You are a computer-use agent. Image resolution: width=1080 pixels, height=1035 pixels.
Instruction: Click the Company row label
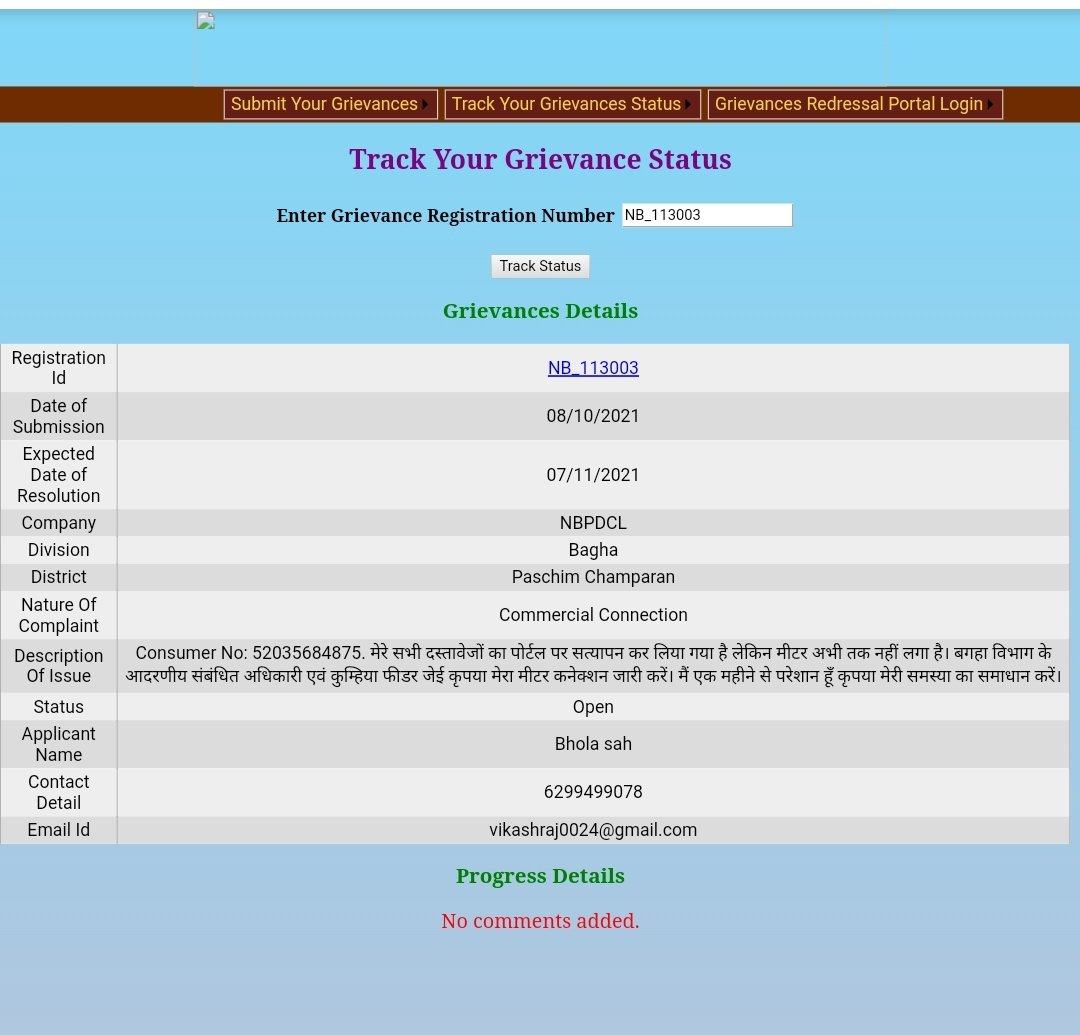click(59, 523)
